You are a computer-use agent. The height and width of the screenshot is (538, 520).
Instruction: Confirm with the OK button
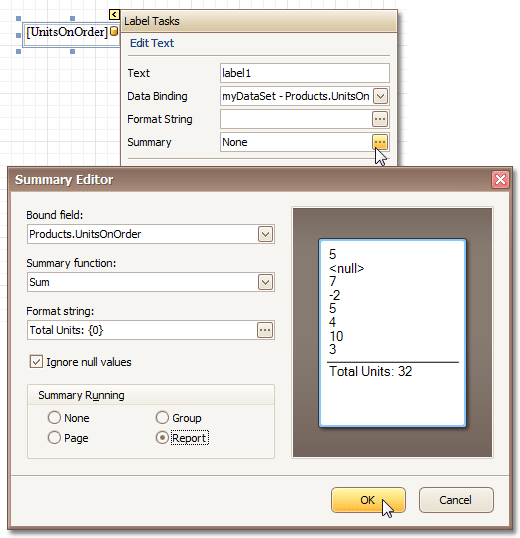368,500
